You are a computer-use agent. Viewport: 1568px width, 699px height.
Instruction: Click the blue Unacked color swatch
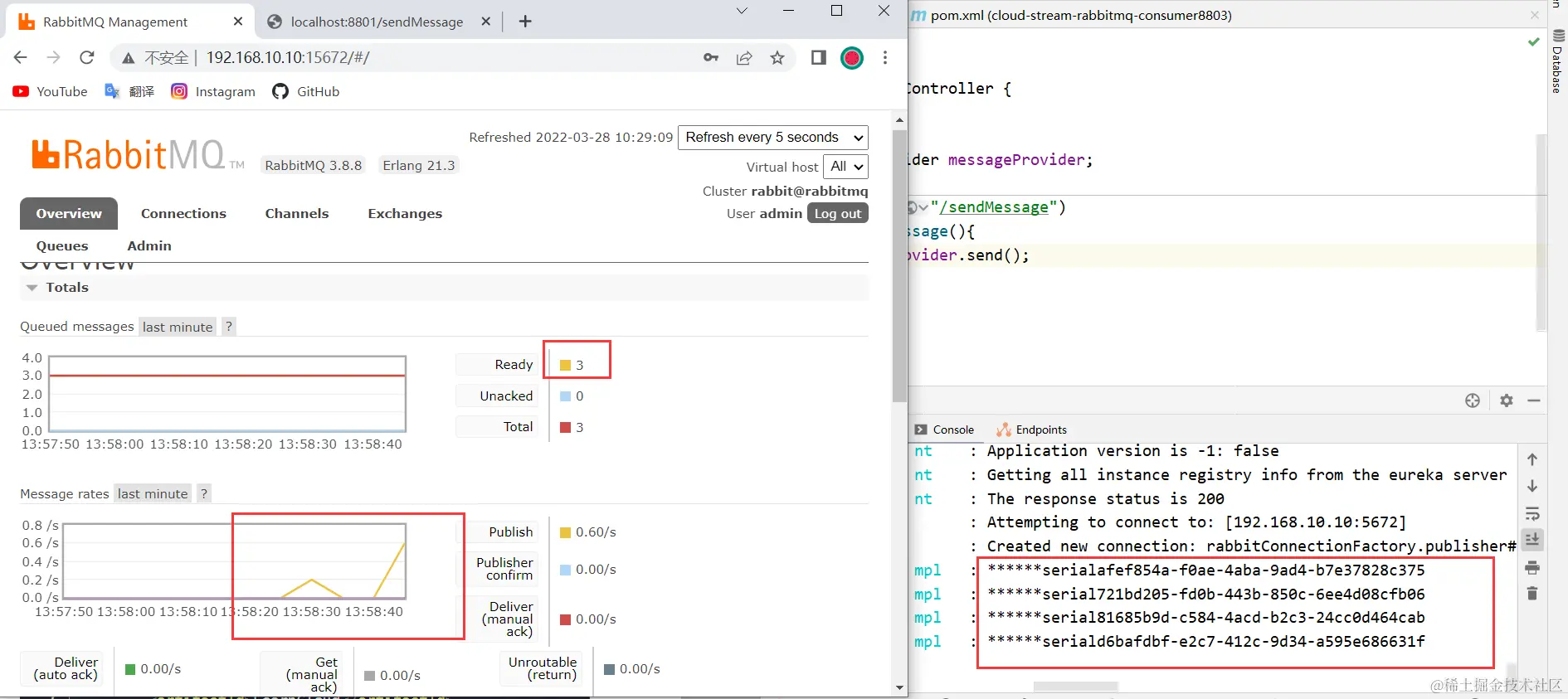click(x=565, y=396)
